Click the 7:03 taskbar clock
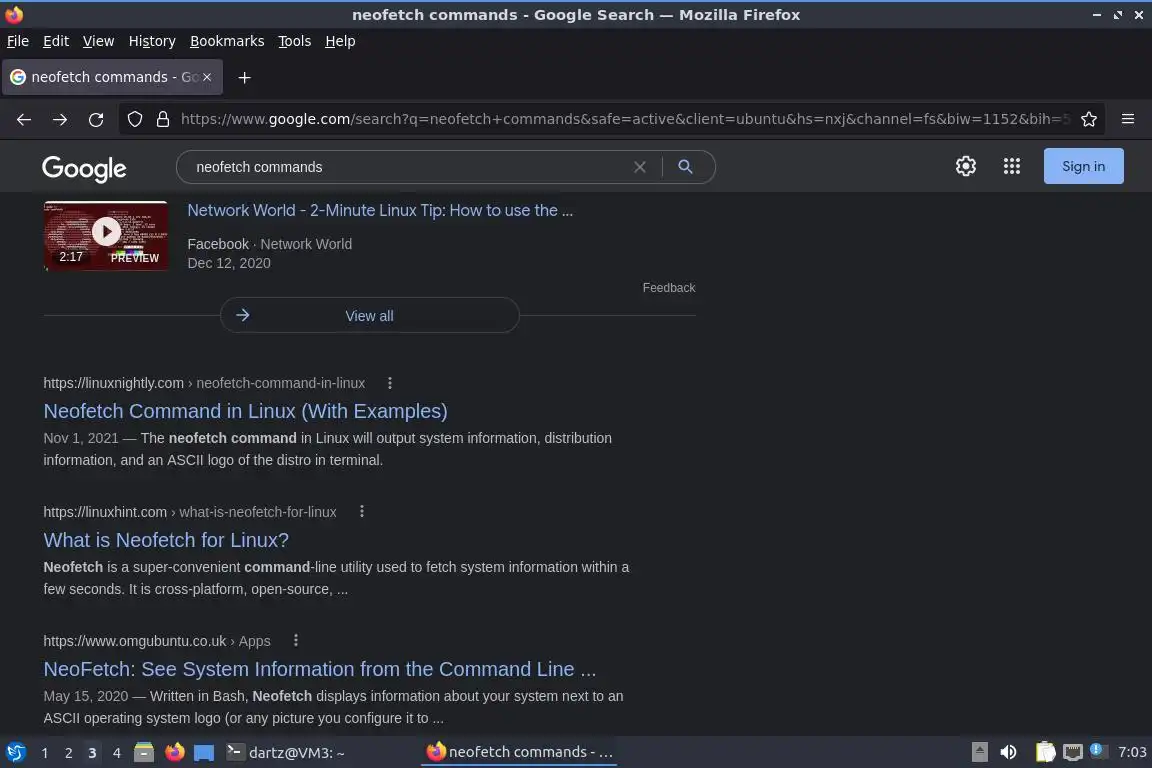This screenshot has width=1152, height=768. coord(1131,752)
